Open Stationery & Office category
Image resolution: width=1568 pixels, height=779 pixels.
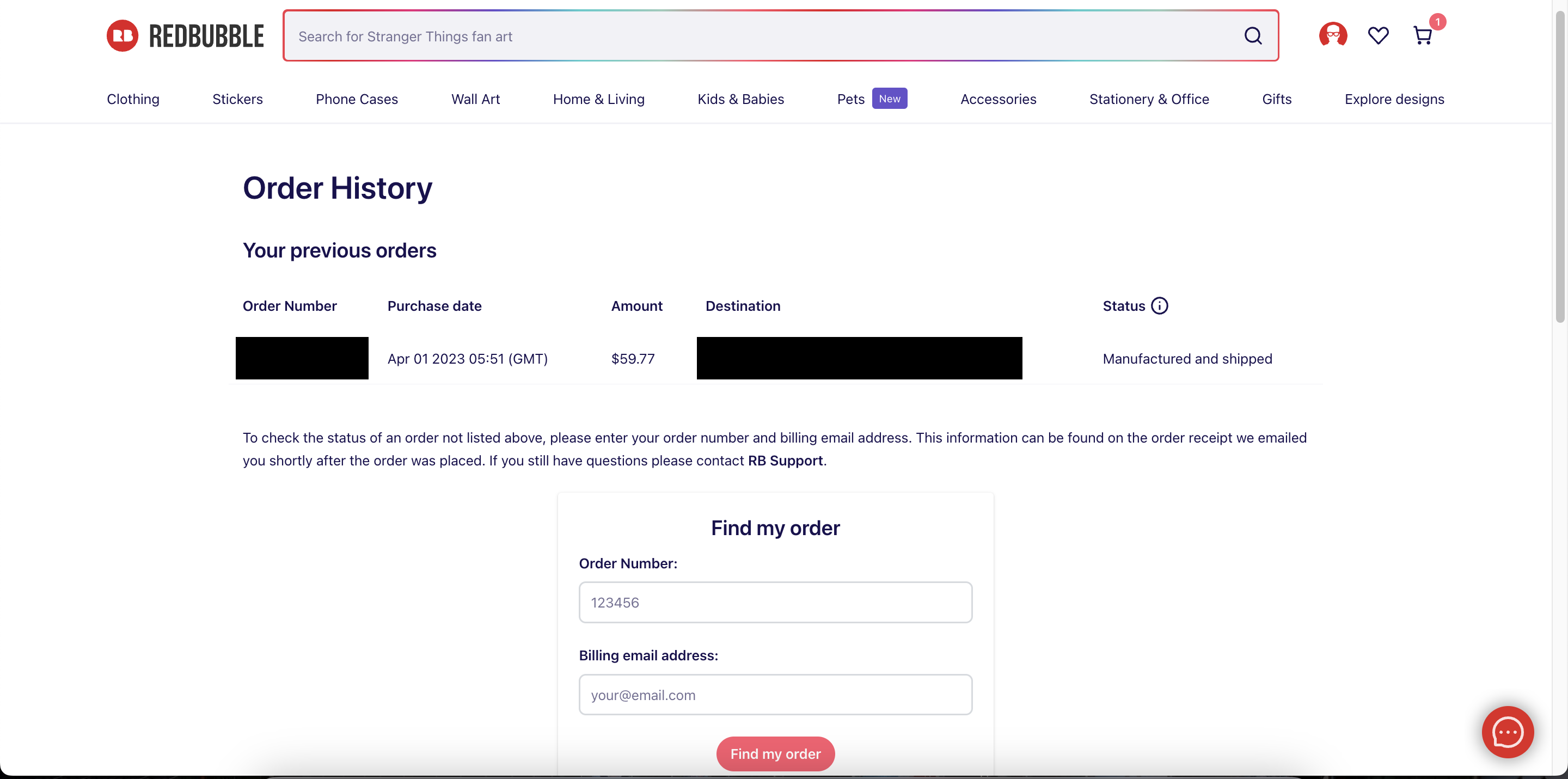tap(1149, 99)
